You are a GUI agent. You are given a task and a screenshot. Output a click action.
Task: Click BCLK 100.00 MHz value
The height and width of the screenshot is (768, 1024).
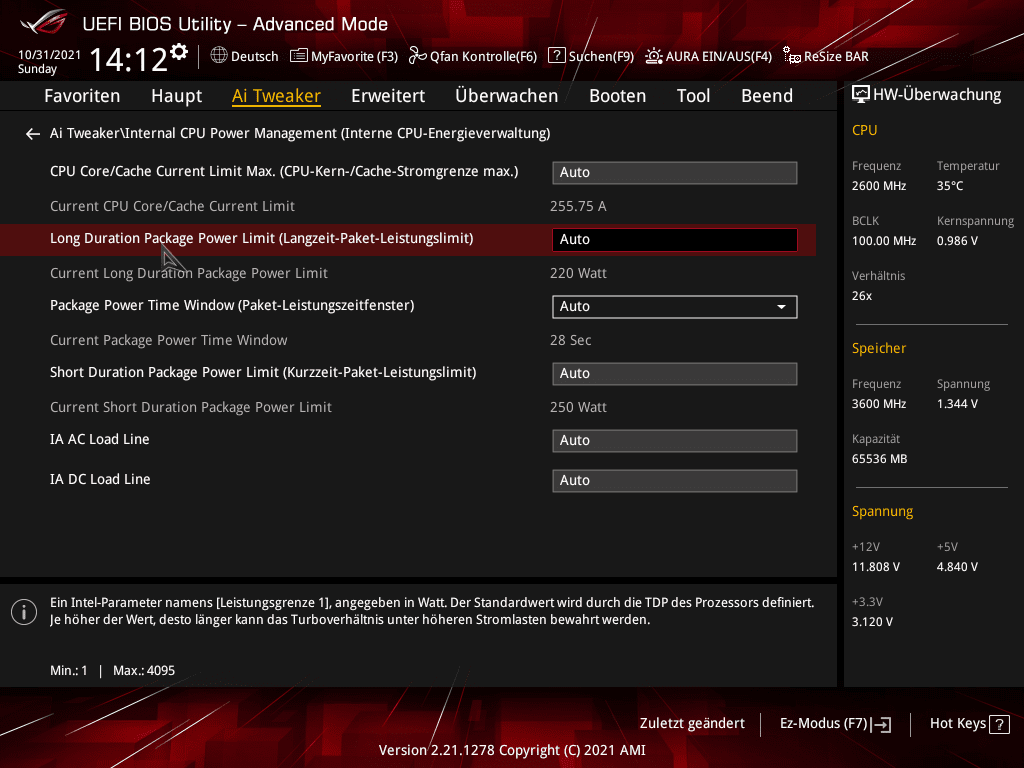[x=884, y=241]
